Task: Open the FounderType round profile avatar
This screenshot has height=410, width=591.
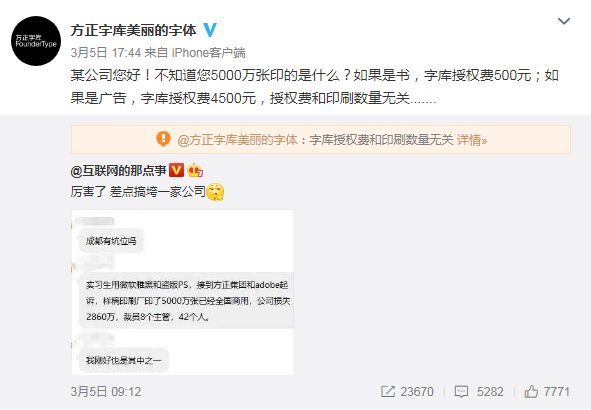Action: 36,41
